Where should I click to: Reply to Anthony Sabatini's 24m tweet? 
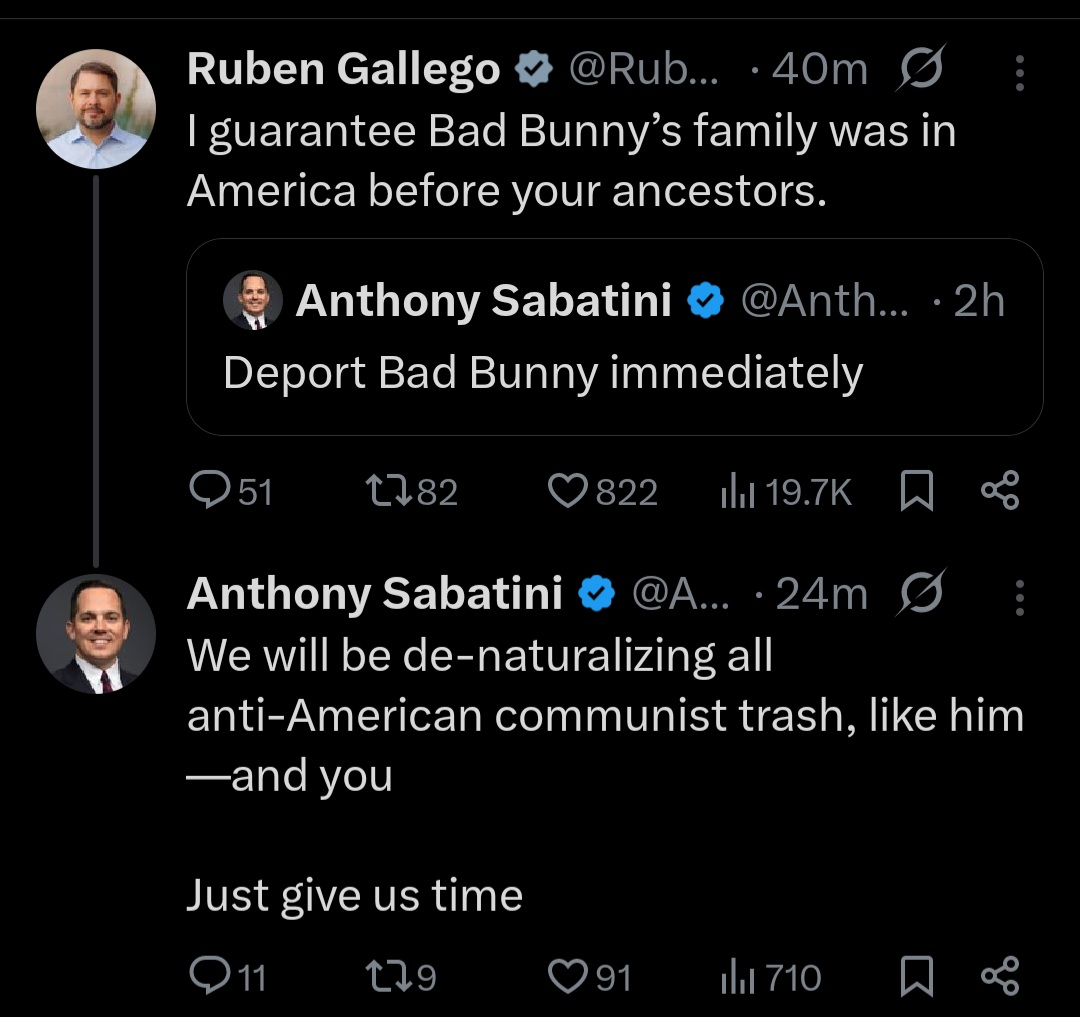tap(208, 976)
